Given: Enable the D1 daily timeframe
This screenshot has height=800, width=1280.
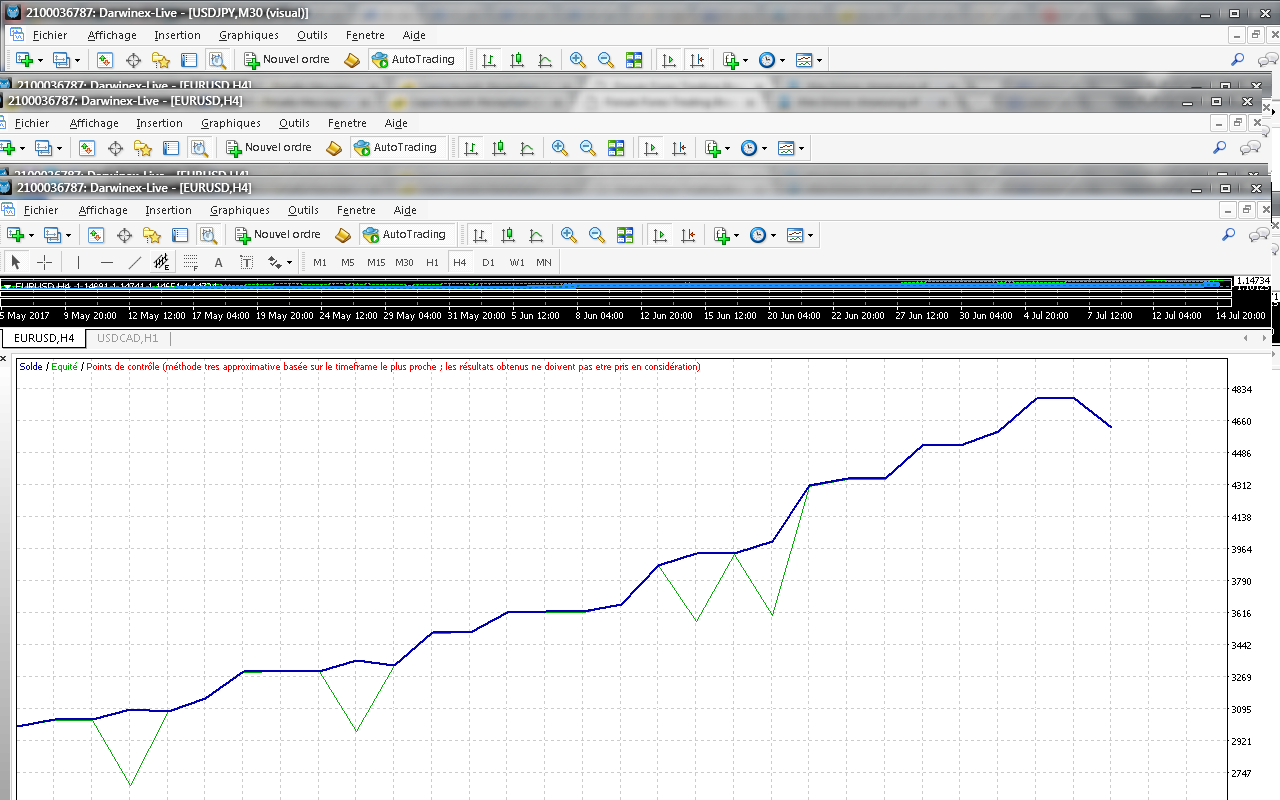Looking at the screenshot, I should pos(488,262).
